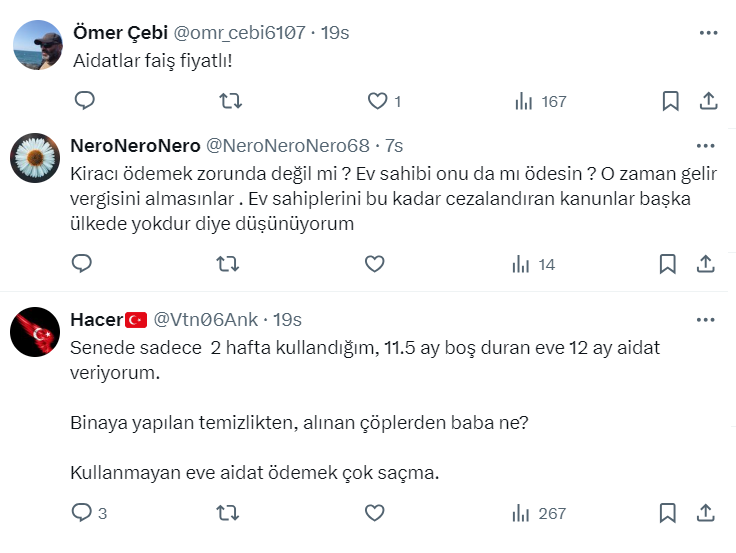Viewport: 736px width, 553px height.
Task: Like Ömer Çebi's tweet
Action: tap(376, 100)
